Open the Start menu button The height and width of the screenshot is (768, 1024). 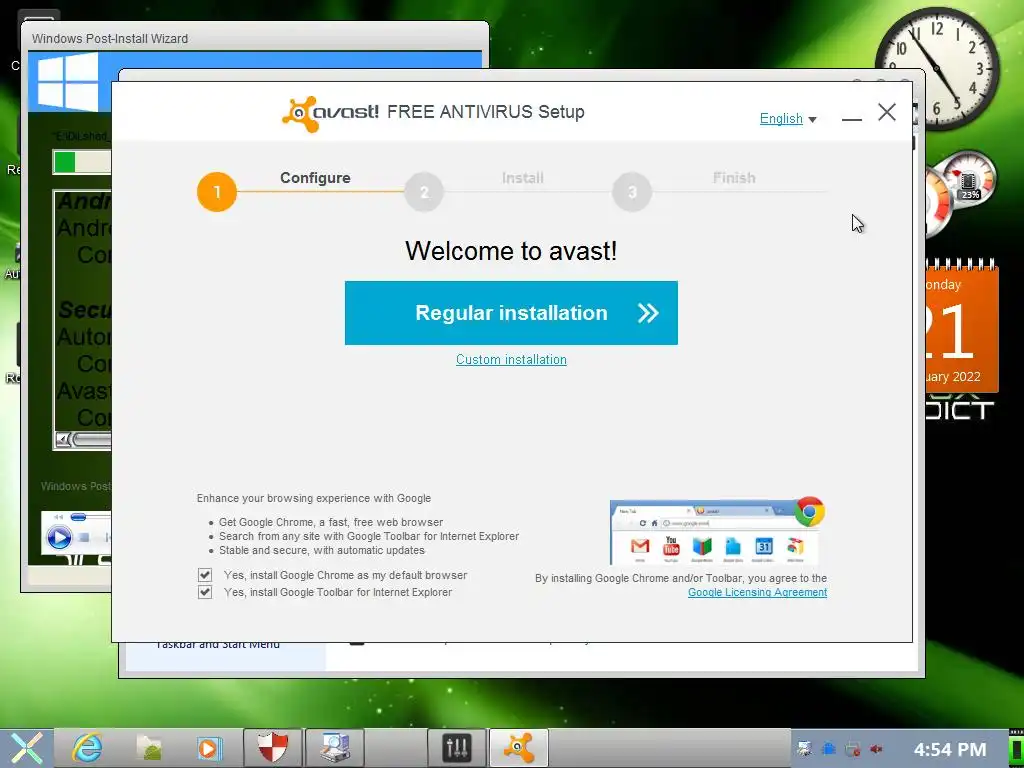pos(26,748)
